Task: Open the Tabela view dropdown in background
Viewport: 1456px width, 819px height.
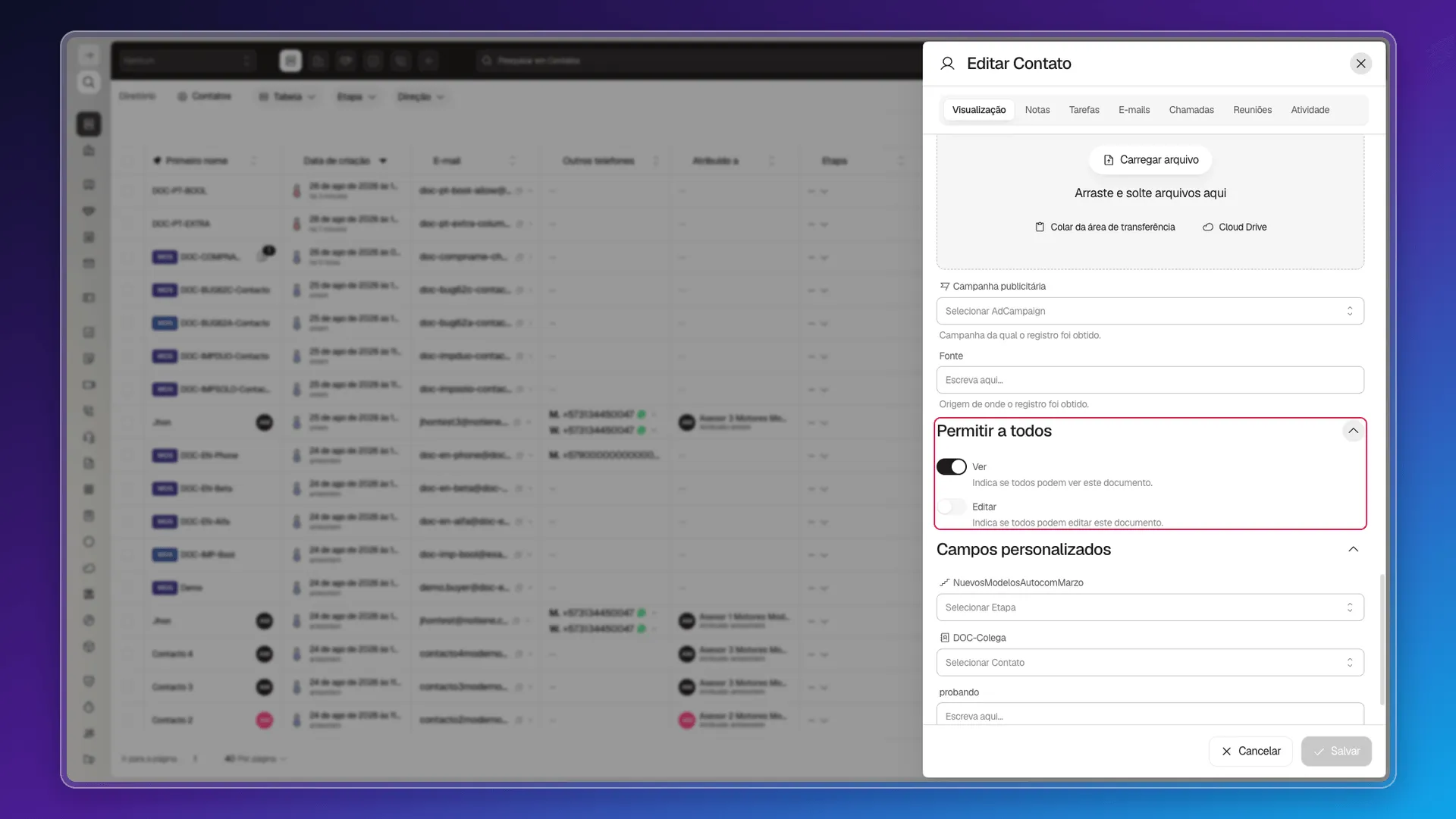Action: [x=287, y=97]
